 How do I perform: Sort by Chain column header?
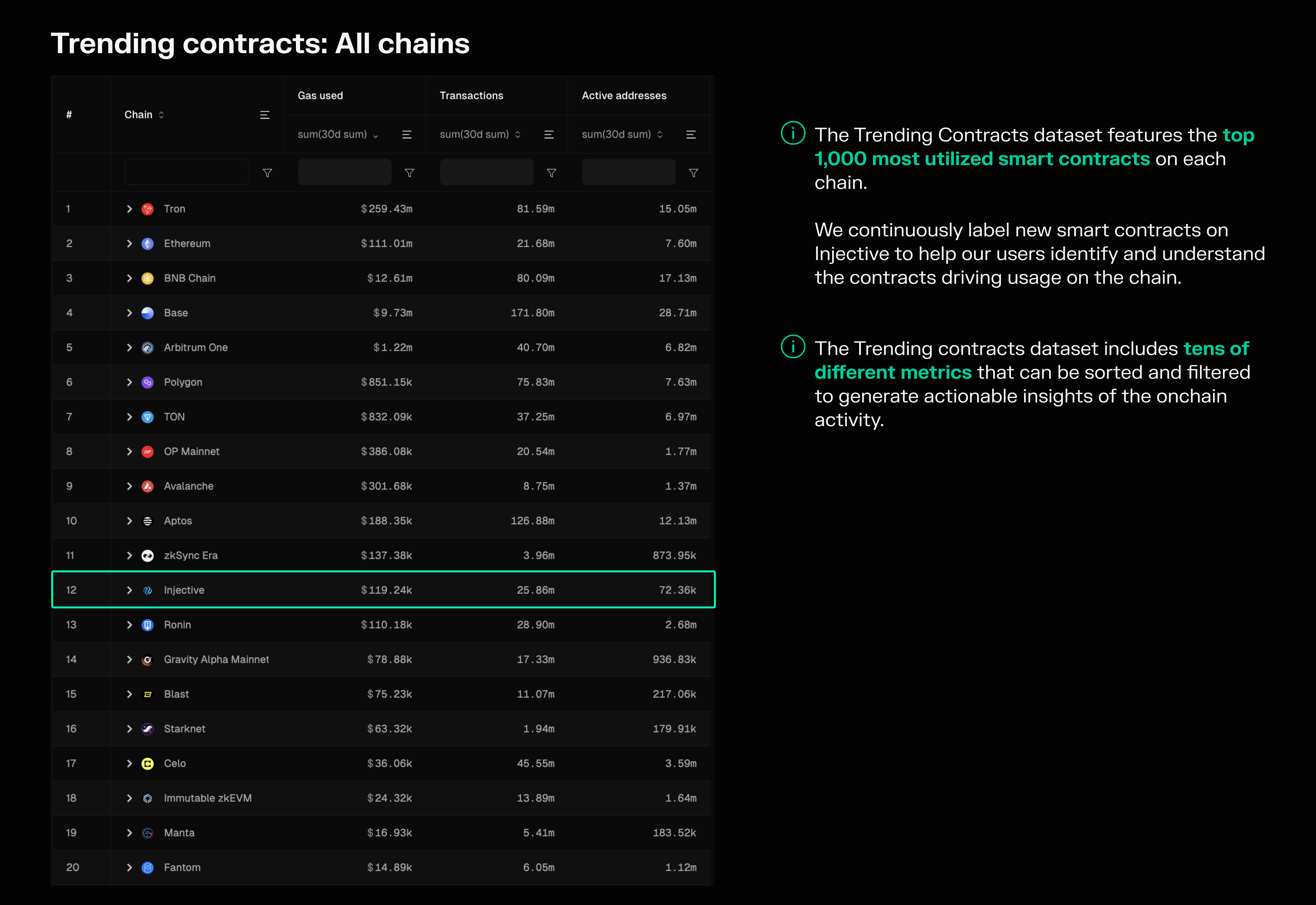point(144,115)
